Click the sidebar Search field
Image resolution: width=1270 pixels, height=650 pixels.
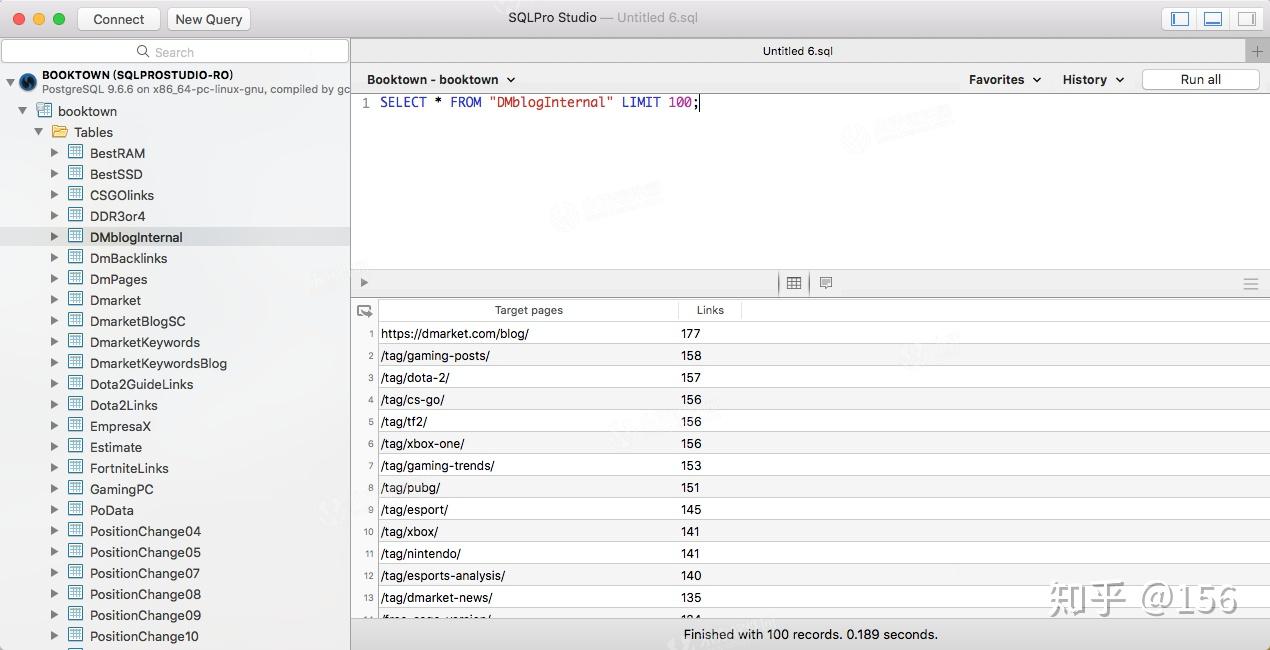(175, 52)
